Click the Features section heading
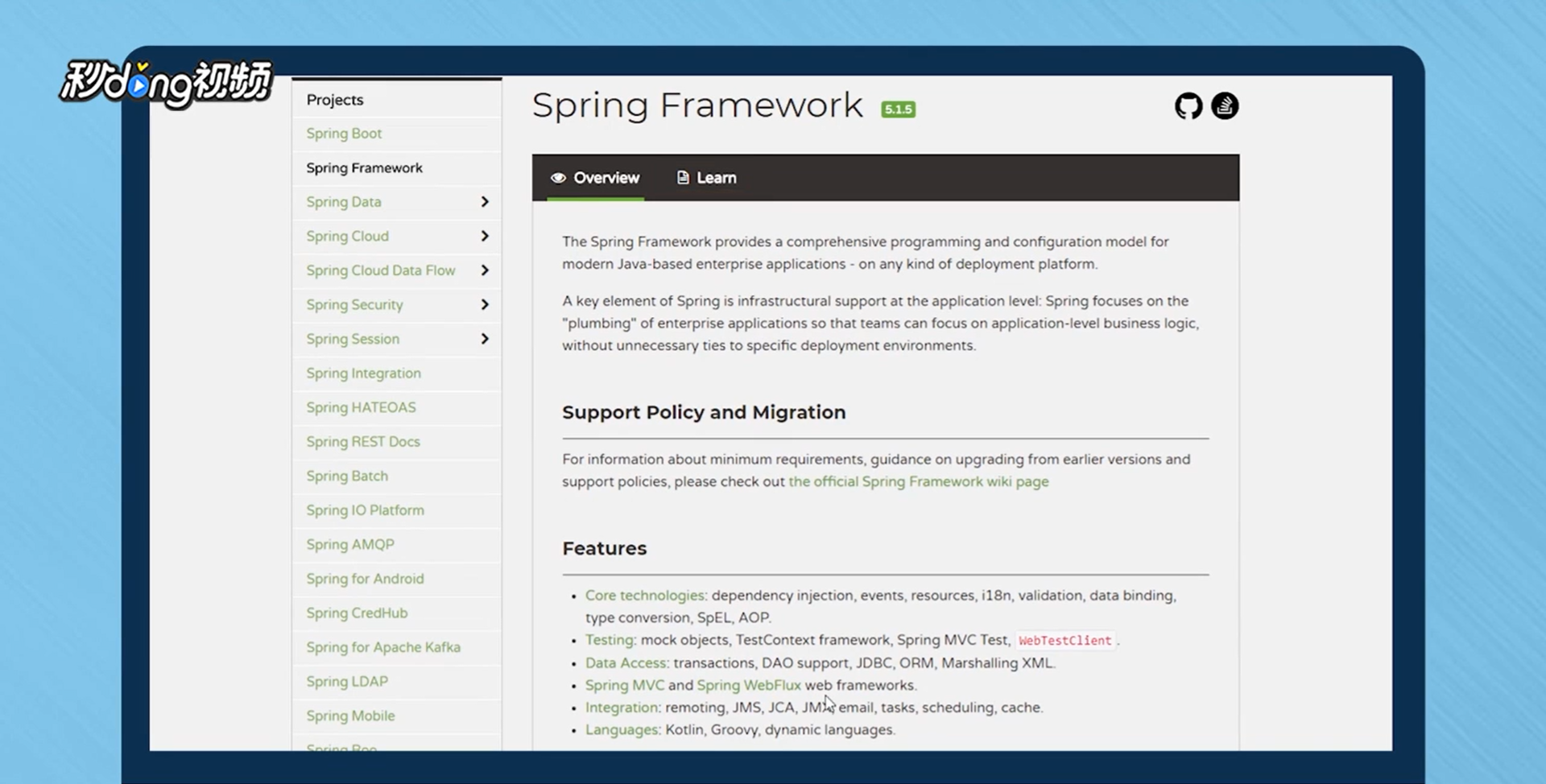This screenshot has height=784, width=1546. (604, 548)
